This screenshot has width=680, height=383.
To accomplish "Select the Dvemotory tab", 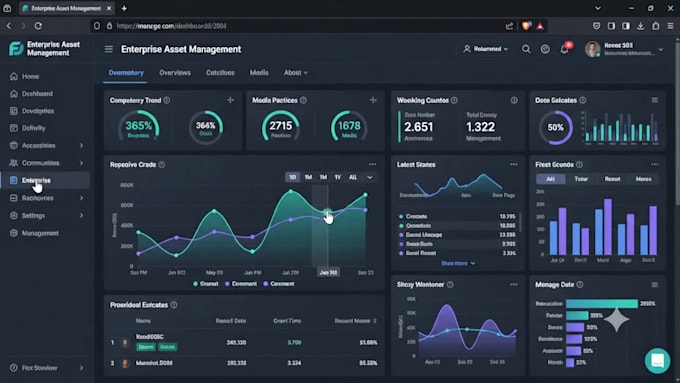I will coord(126,73).
